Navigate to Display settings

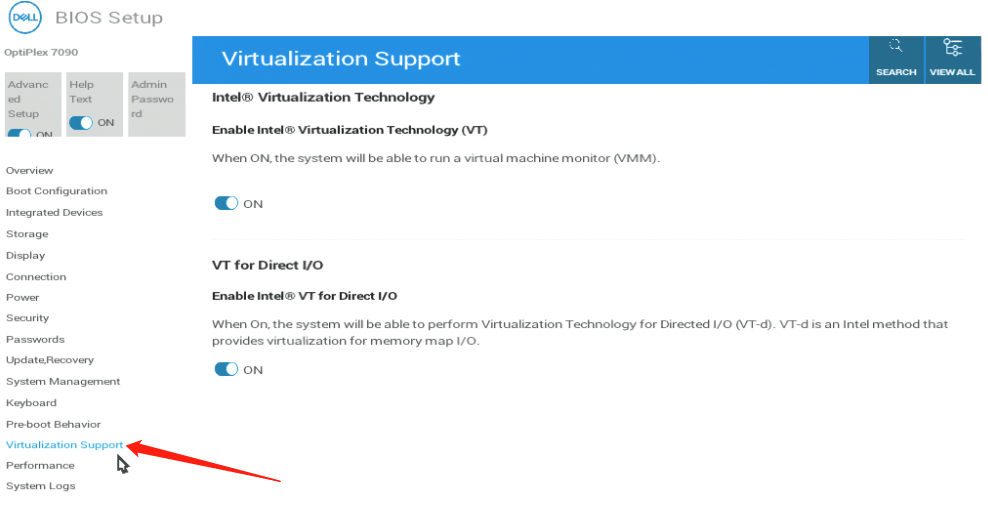(x=25, y=255)
